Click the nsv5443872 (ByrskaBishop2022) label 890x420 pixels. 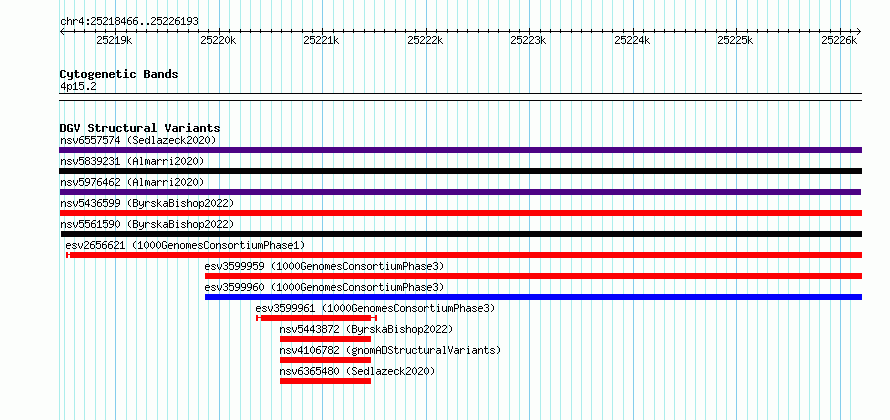point(366,329)
